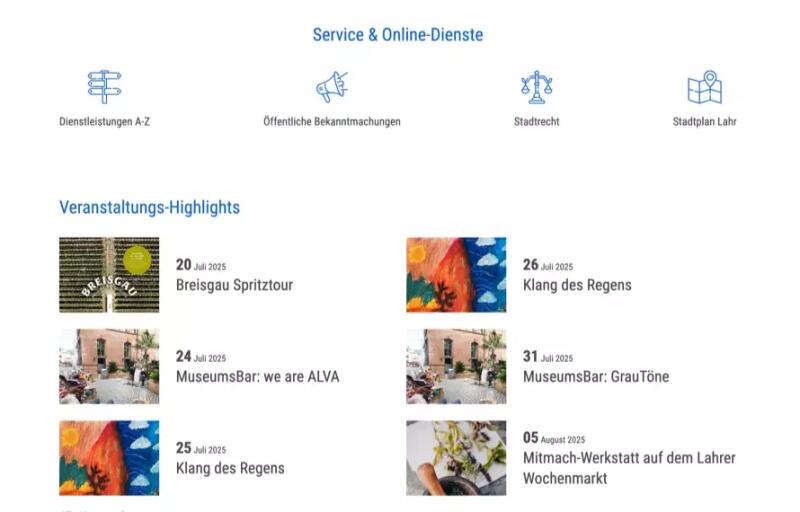Click the 20 Juli 2025 date

(x=201, y=265)
